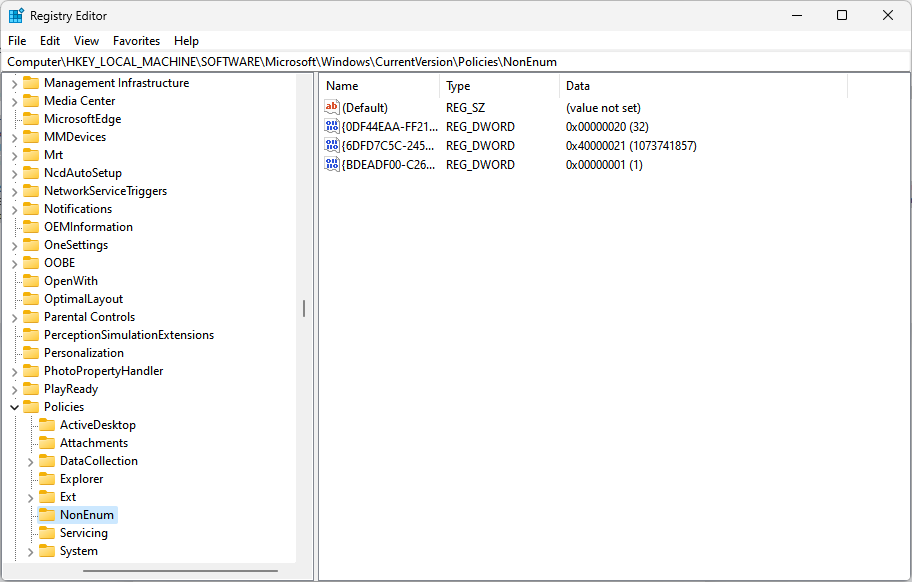Click the Servicing folder icon

click(x=47, y=533)
